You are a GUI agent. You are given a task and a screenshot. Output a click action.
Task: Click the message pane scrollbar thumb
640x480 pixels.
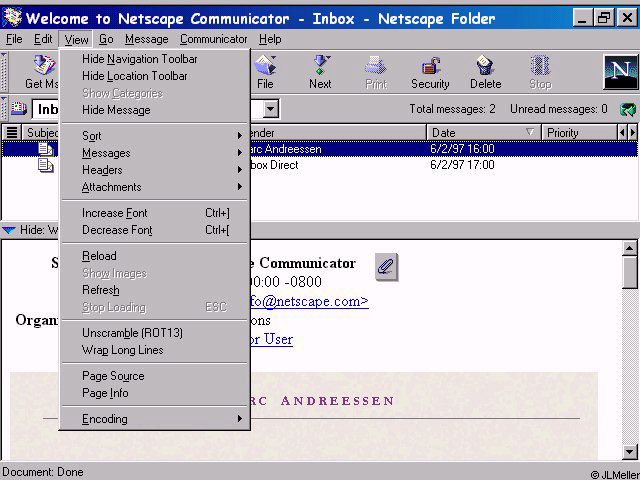tap(629, 273)
